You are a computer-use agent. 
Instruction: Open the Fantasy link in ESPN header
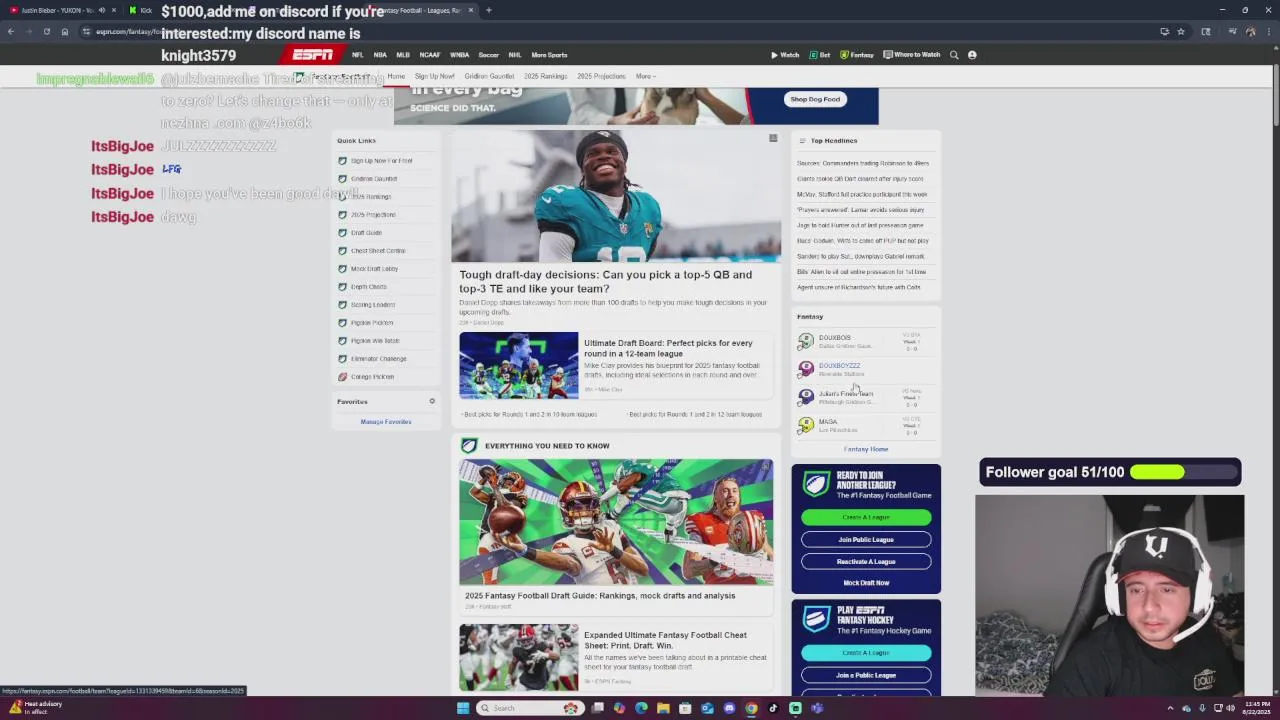click(x=857, y=55)
